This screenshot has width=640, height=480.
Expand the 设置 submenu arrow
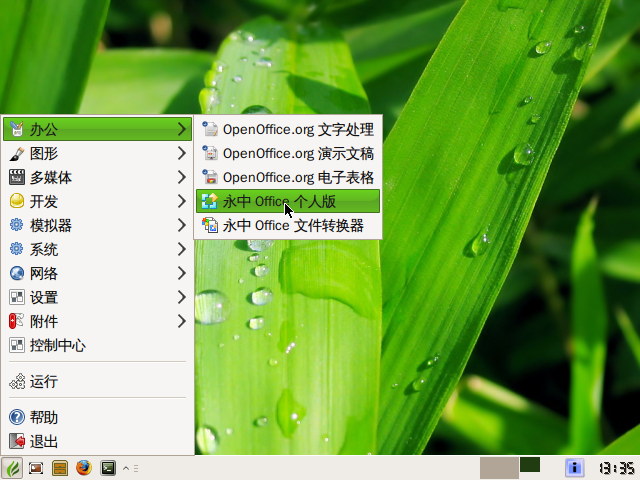click(182, 297)
